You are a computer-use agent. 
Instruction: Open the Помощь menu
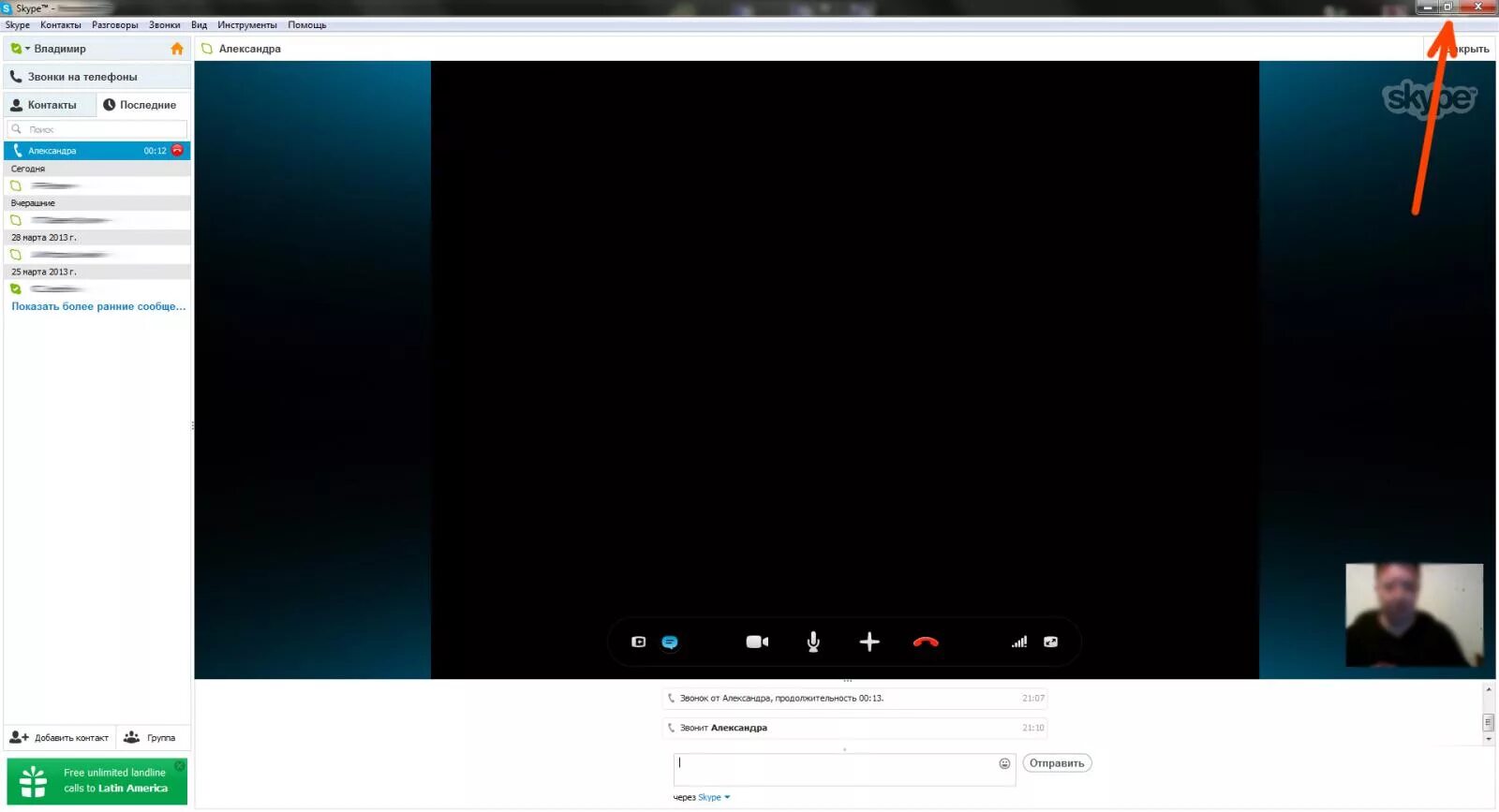tap(307, 25)
